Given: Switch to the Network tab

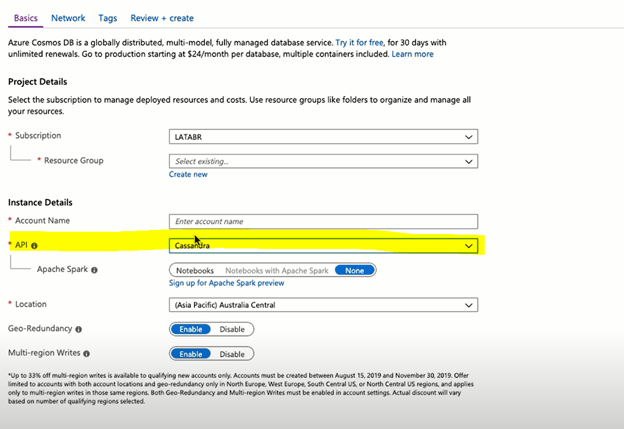Looking at the screenshot, I should [x=68, y=18].
